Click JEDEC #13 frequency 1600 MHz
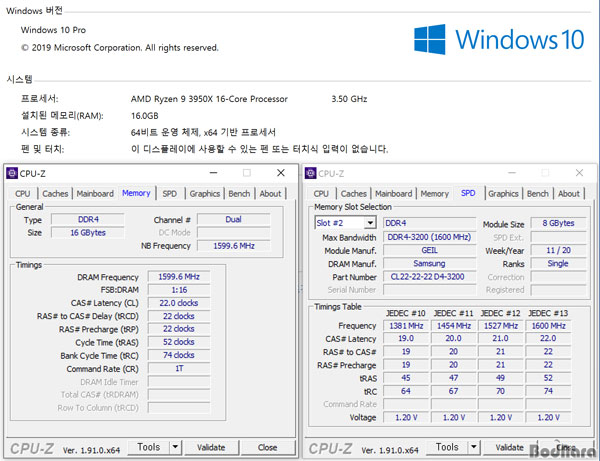 pos(548,326)
